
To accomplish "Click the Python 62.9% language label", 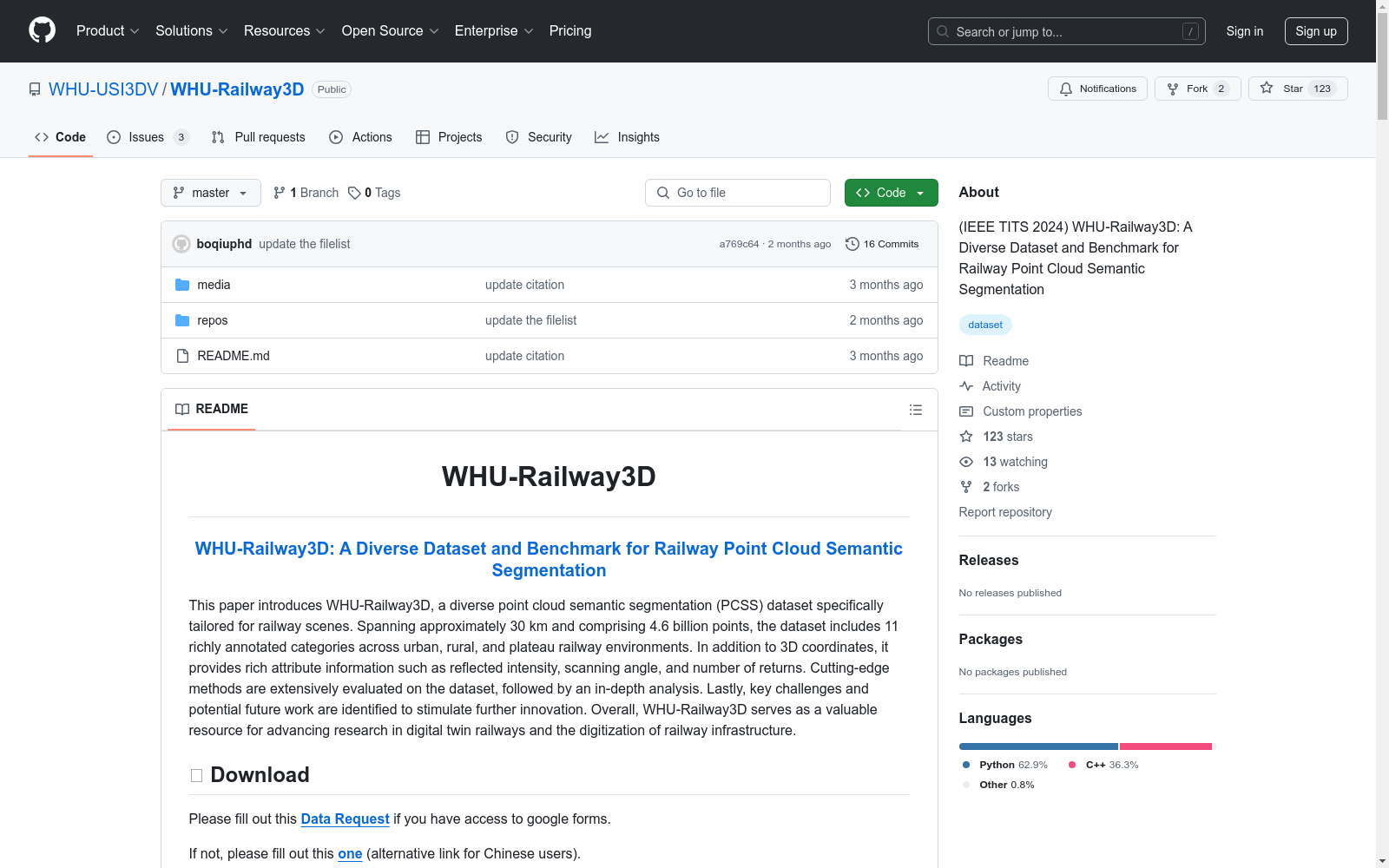I will [1004, 765].
